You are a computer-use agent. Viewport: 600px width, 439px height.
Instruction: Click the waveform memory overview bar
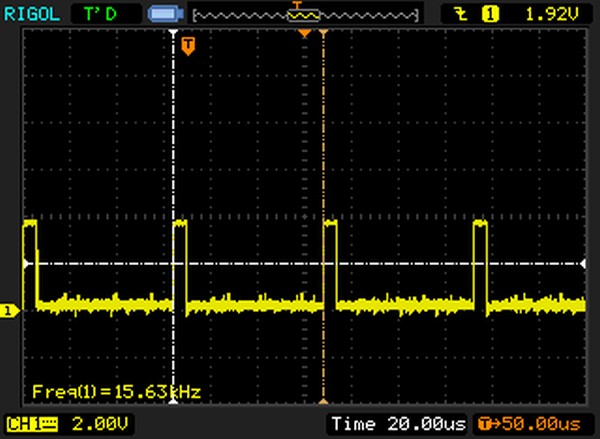pyautogui.click(x=305, y=15)
